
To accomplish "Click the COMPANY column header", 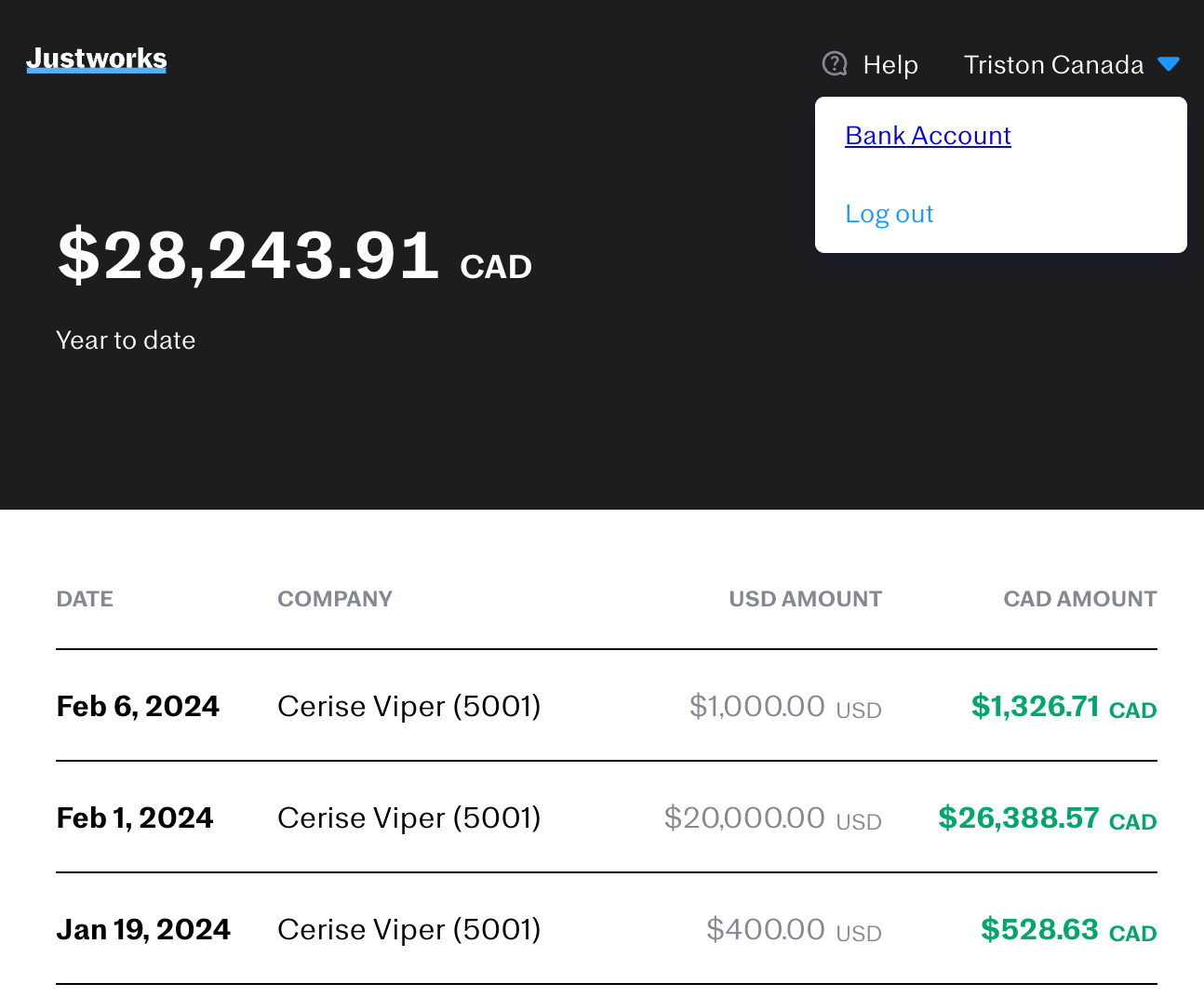I will click(x=335, y=599).
